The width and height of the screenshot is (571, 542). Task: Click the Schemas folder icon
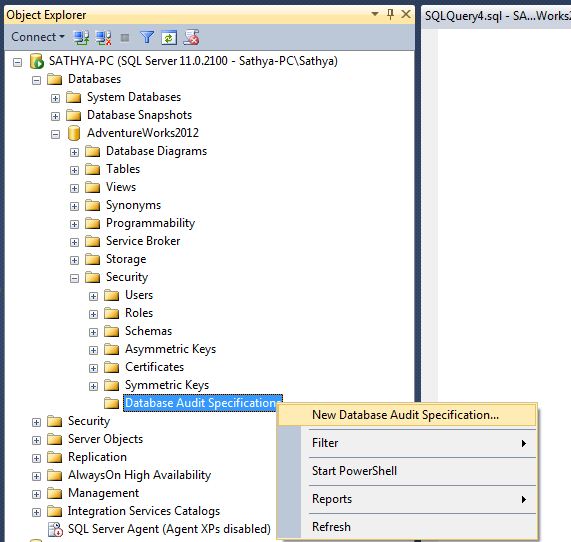tap(111, 331)
